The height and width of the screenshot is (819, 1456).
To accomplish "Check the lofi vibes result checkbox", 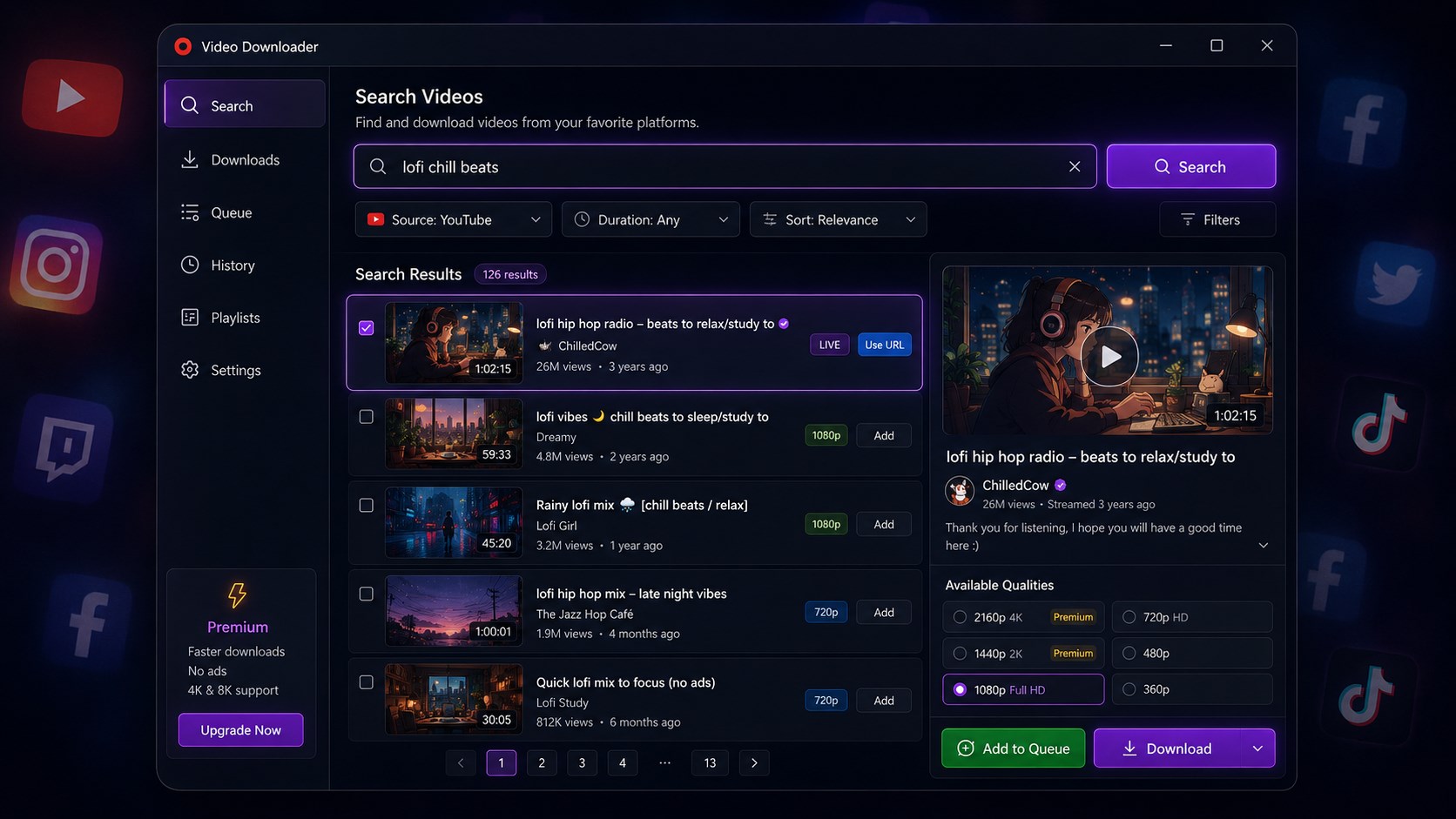I will click(x=367, y=417).
